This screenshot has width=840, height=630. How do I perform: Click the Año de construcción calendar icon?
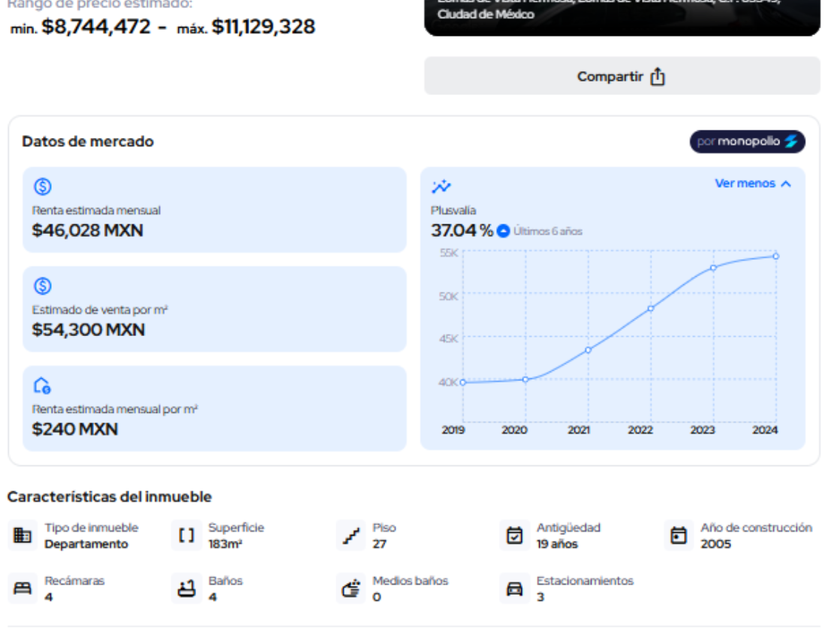678,536
